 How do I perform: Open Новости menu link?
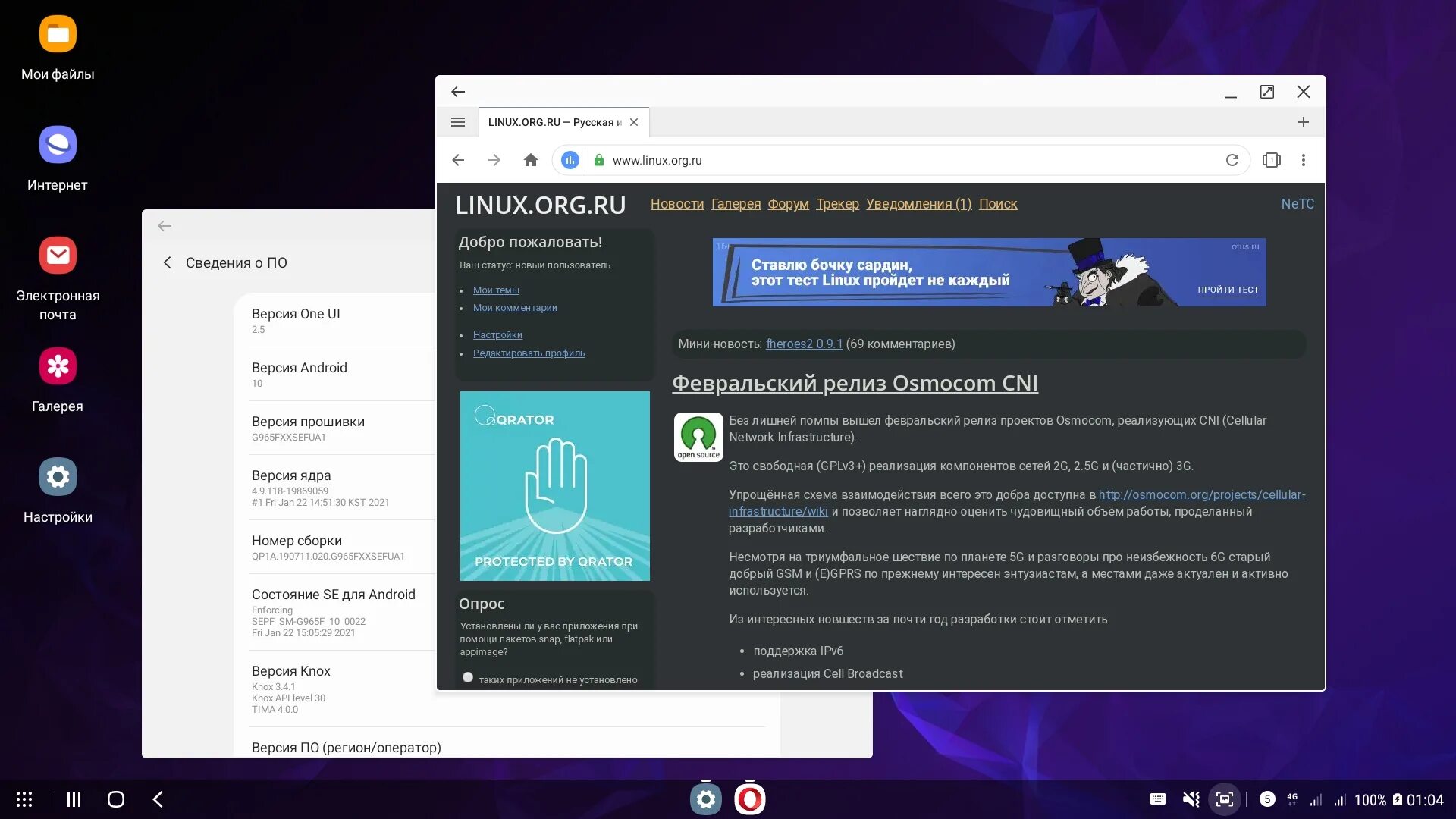point(677,204)
